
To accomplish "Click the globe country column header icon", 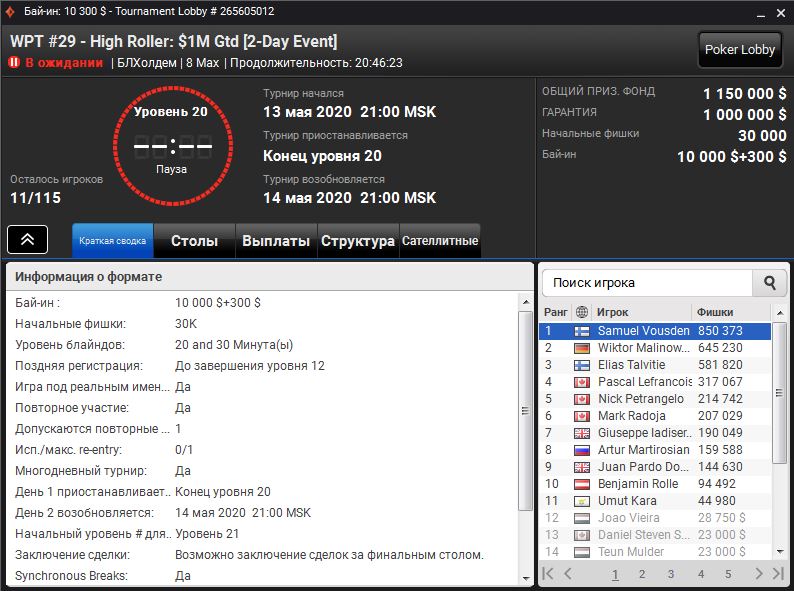I will pyautogui.click(x=582, y=312).
